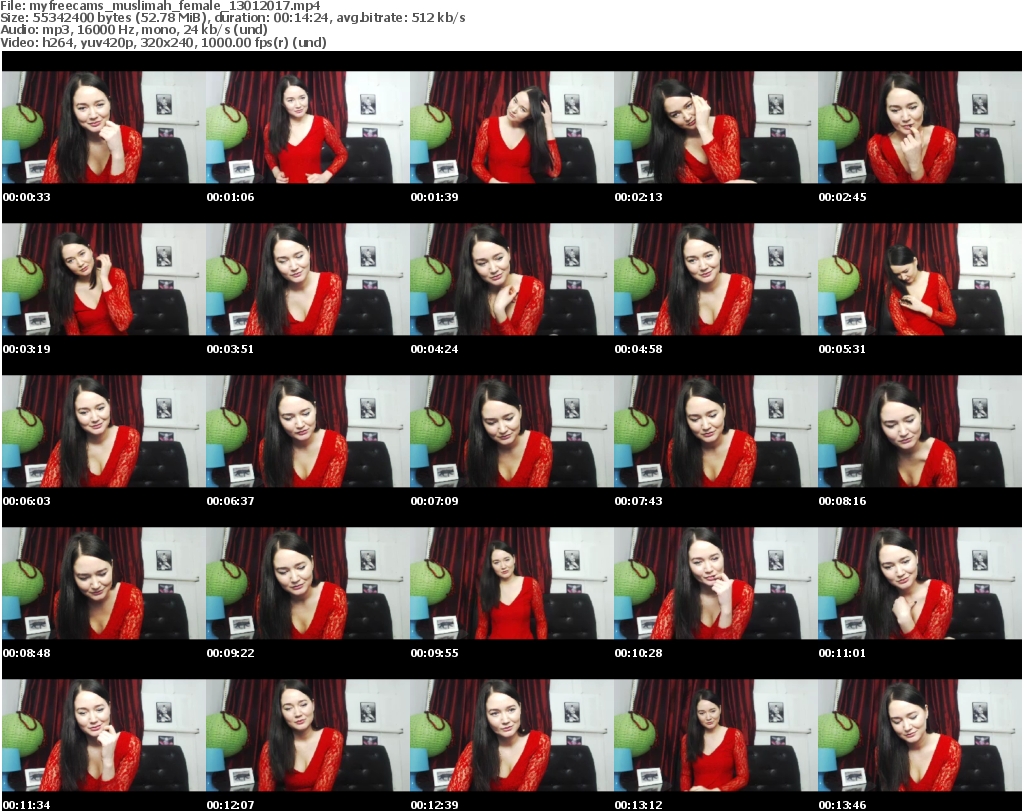
Task: Select the thumbnail frame at 00:08:16
Action: coord(920,432)
